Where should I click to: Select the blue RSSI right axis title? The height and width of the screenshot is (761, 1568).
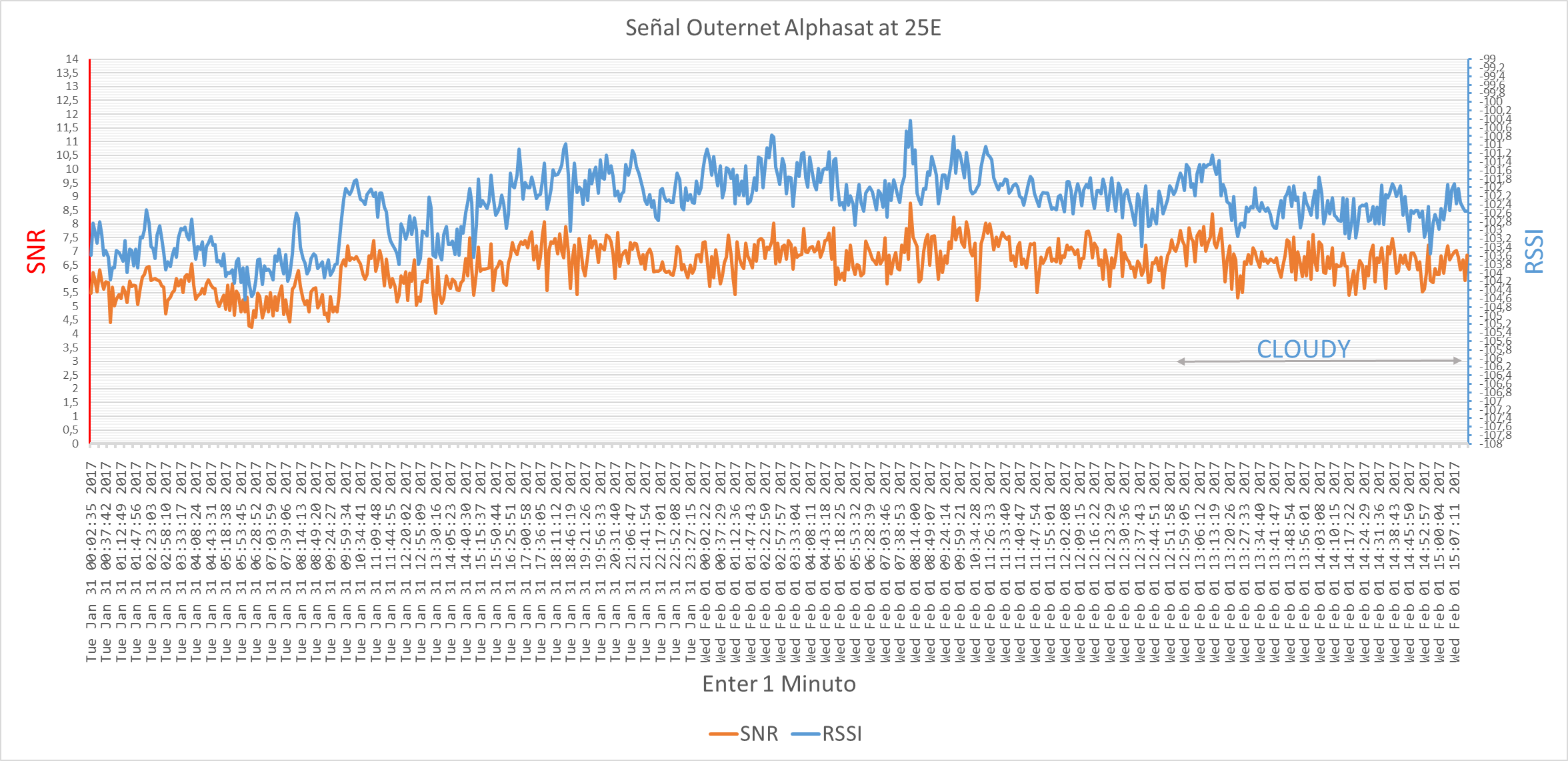coord(1534,251)
